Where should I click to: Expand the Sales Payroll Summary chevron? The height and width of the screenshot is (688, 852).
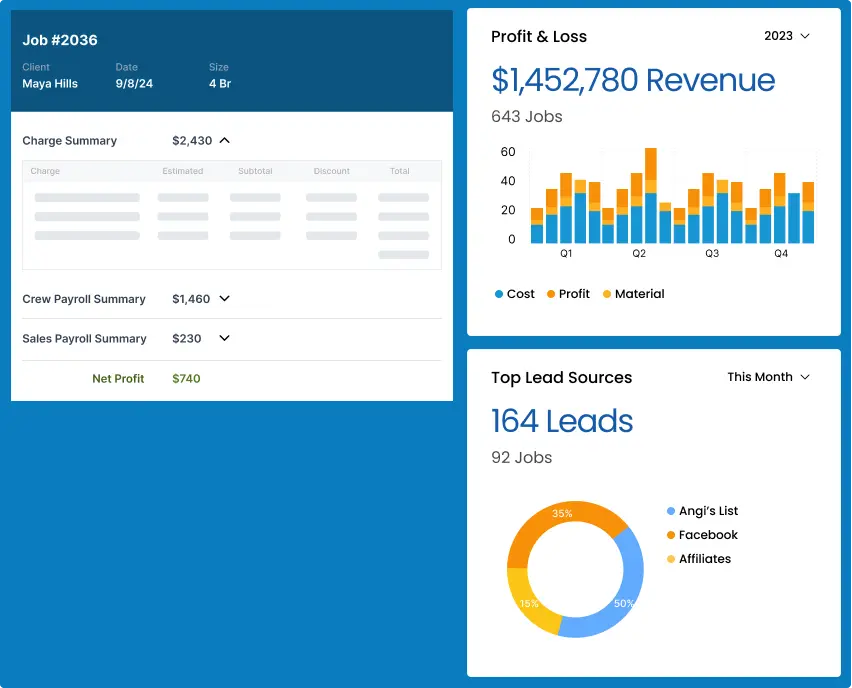point(225,339)
